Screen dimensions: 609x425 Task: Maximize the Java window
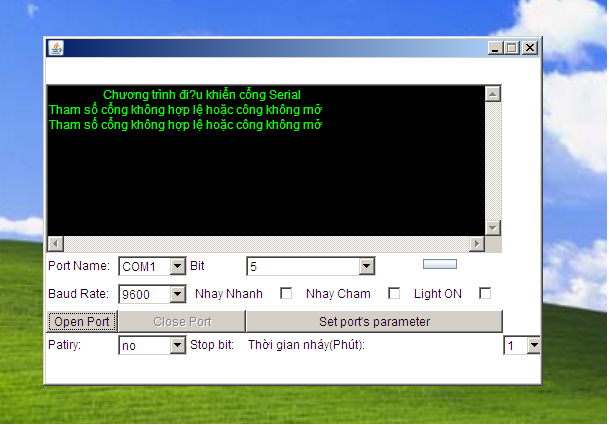512,48
